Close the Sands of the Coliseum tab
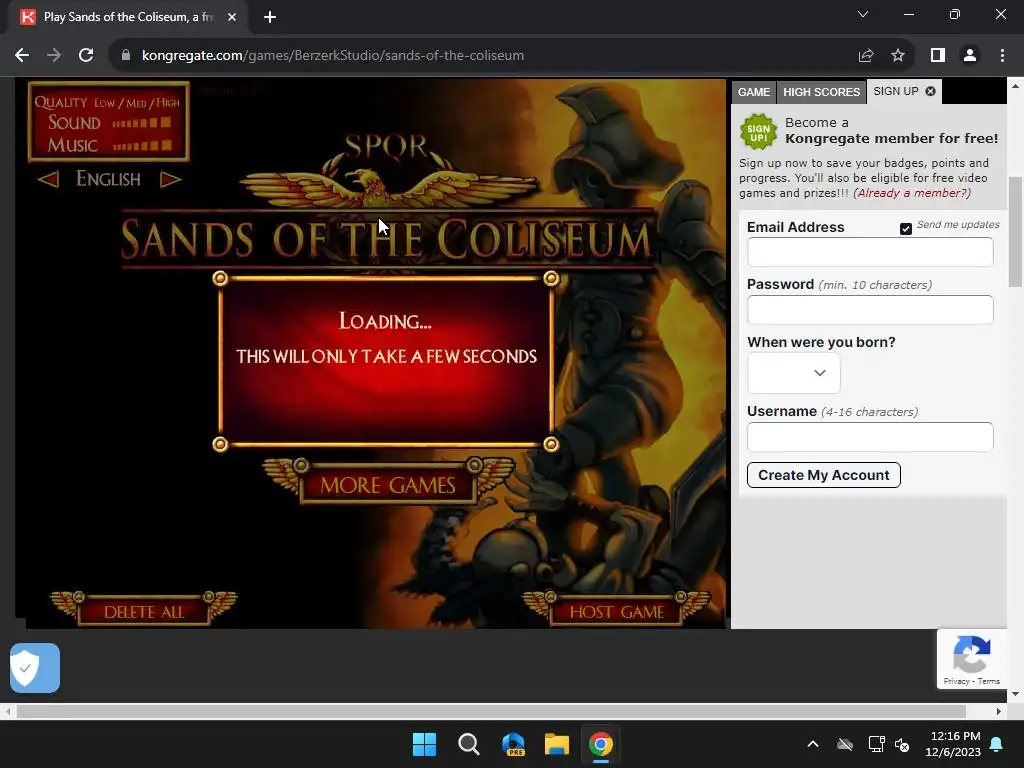 (x=232, y=17)
